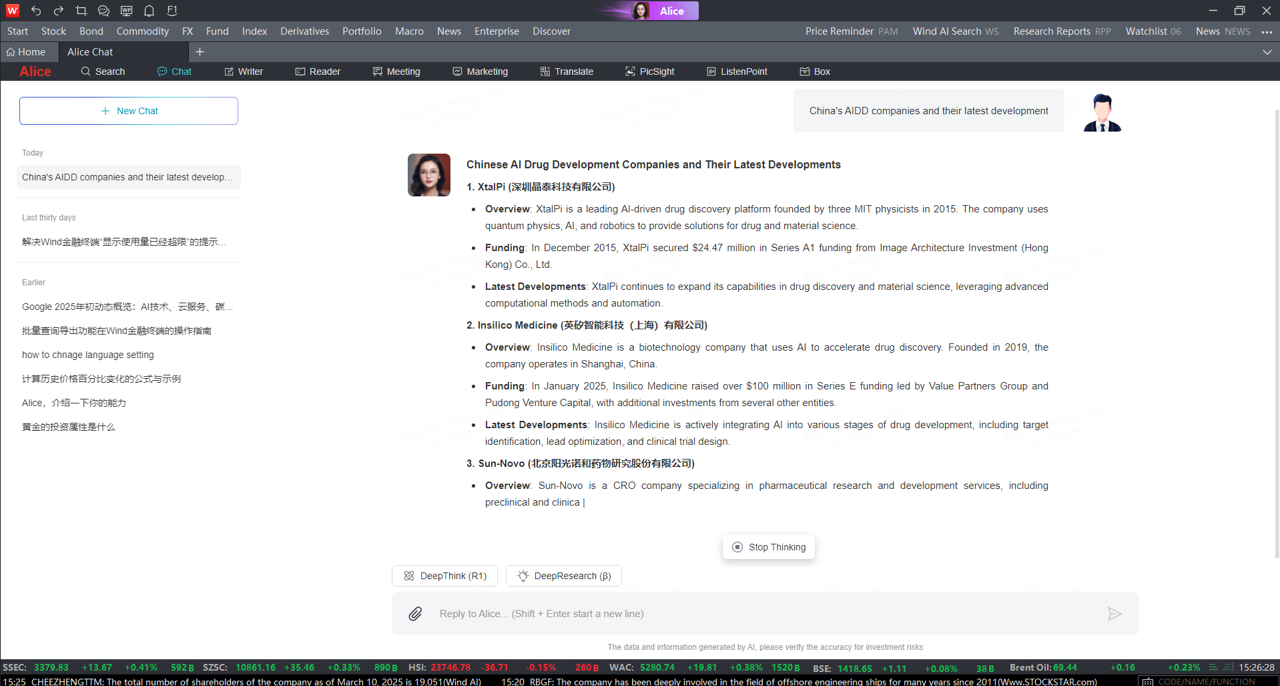1280x686 pixels.
Task: Click the monitor WP icon
Action: [126, 10]
